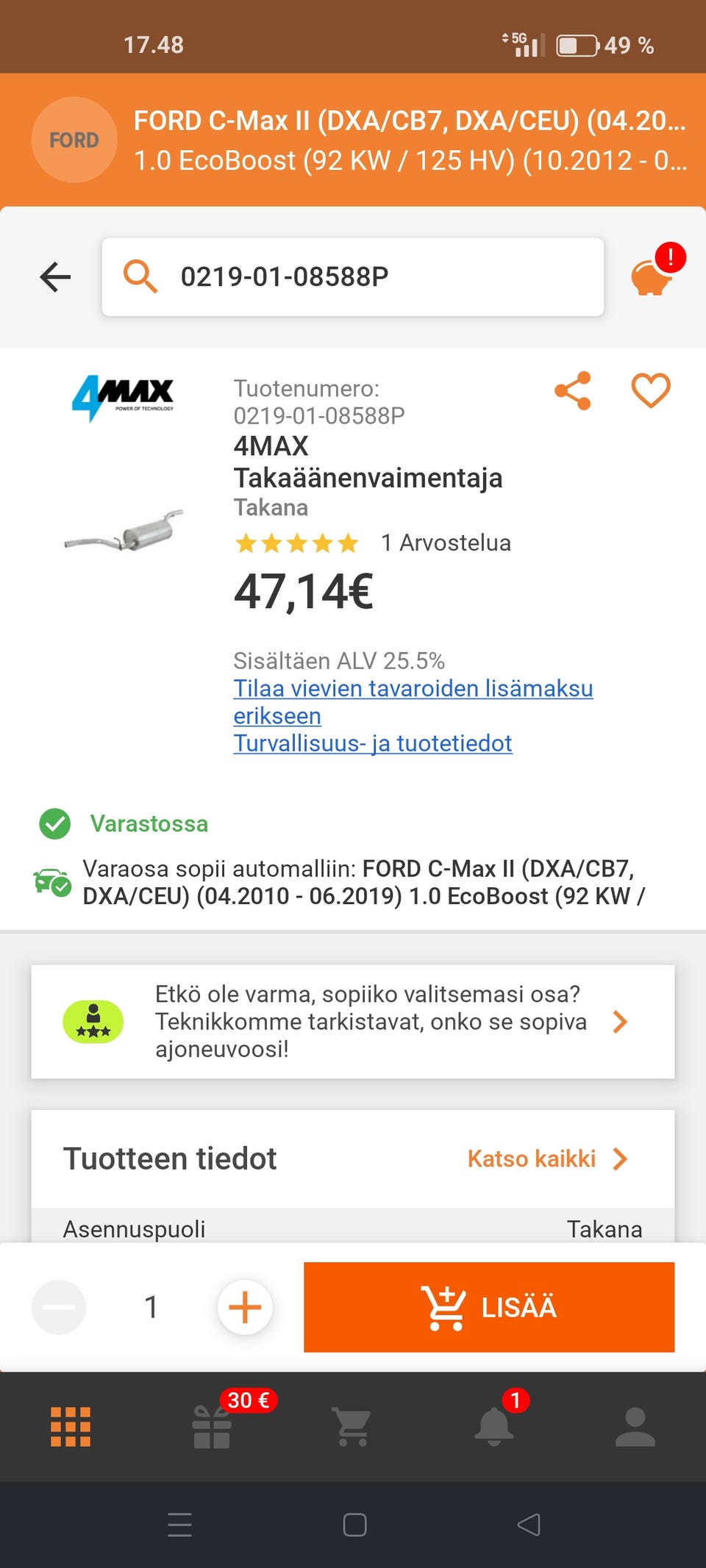Viewport: 706px width, 1568px height.
Task: Open the gift bonus icon
Action: tap(212, 1427)
